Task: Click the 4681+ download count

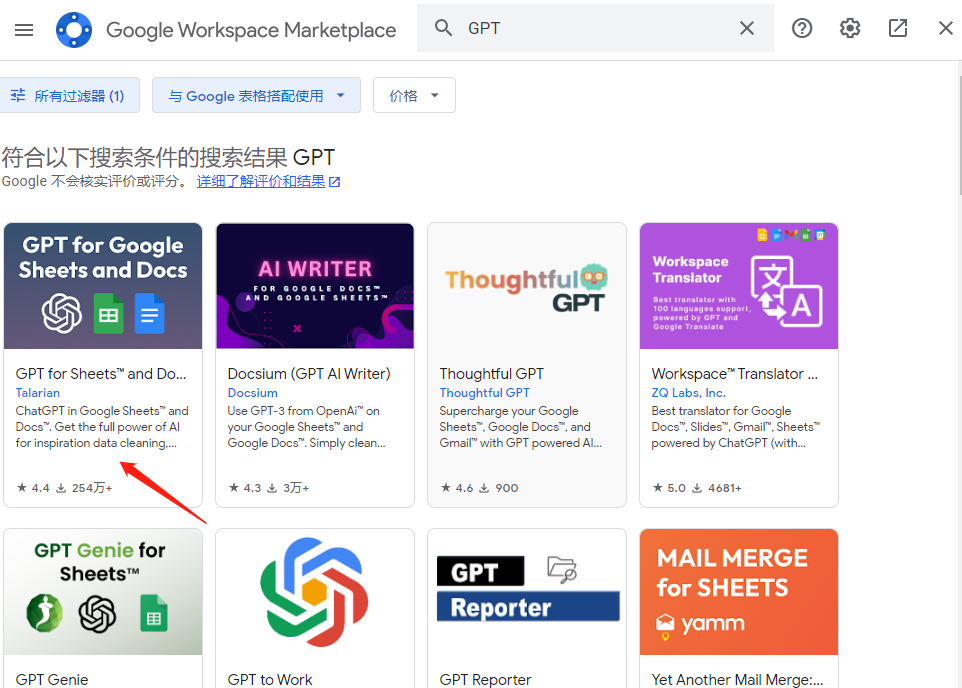Action: pos(717,488)
